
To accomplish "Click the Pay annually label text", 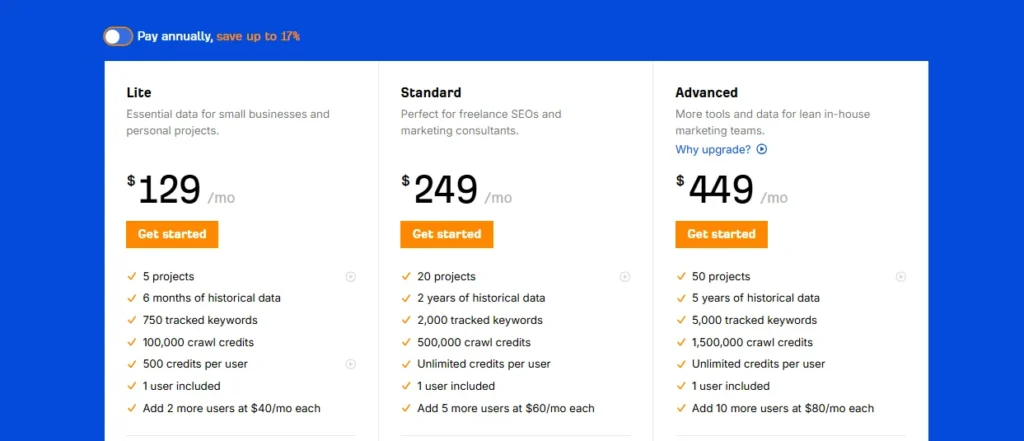I will tap(175, 37).
